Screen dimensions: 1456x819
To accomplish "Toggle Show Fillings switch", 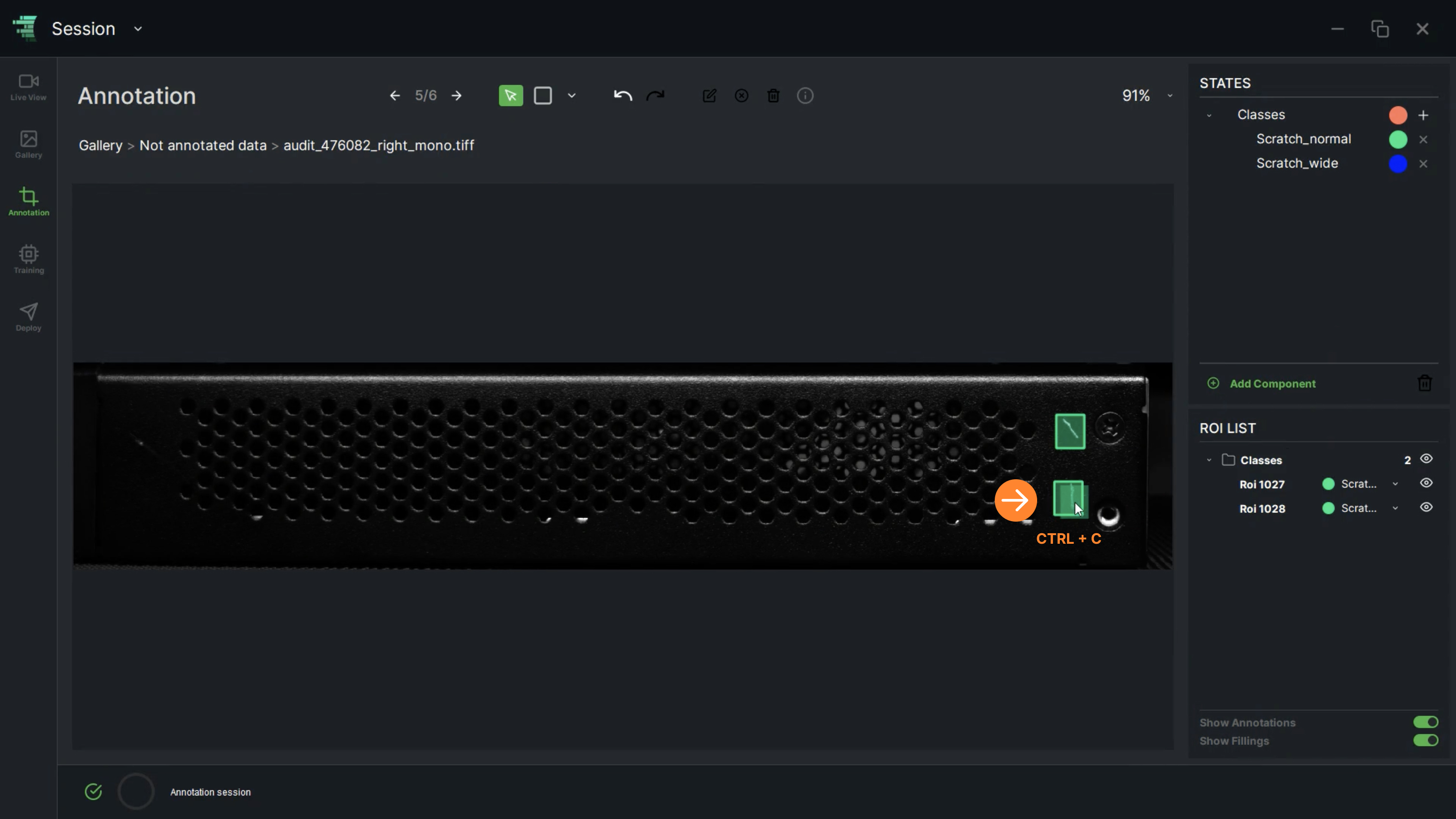I will click(x=1426, y=741).
